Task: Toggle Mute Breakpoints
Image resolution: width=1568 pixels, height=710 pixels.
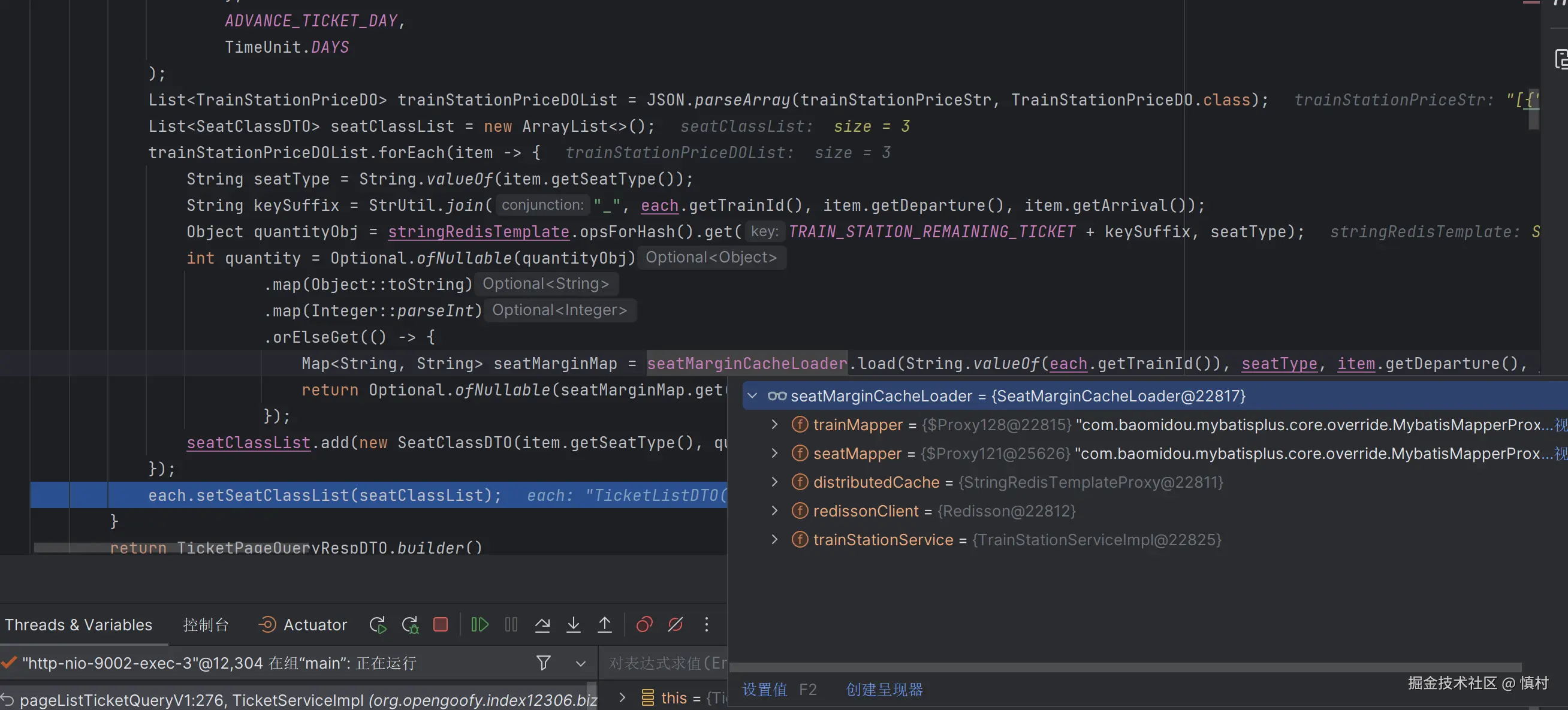Action: click(675, 625)
